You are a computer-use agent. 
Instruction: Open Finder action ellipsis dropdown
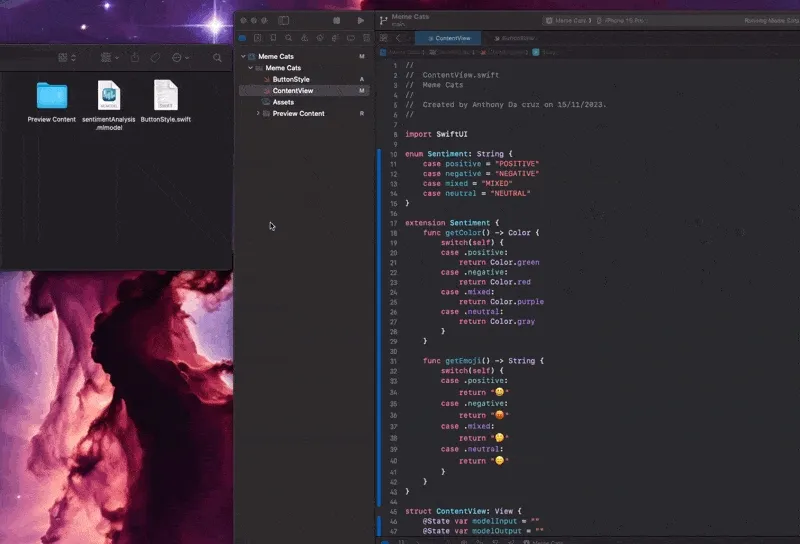pyautogui.click(x=179, y=58)
